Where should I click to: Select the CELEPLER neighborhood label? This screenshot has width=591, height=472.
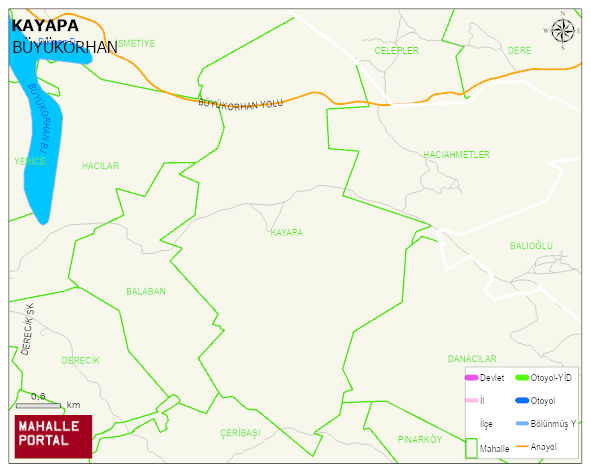click(397, 51)
